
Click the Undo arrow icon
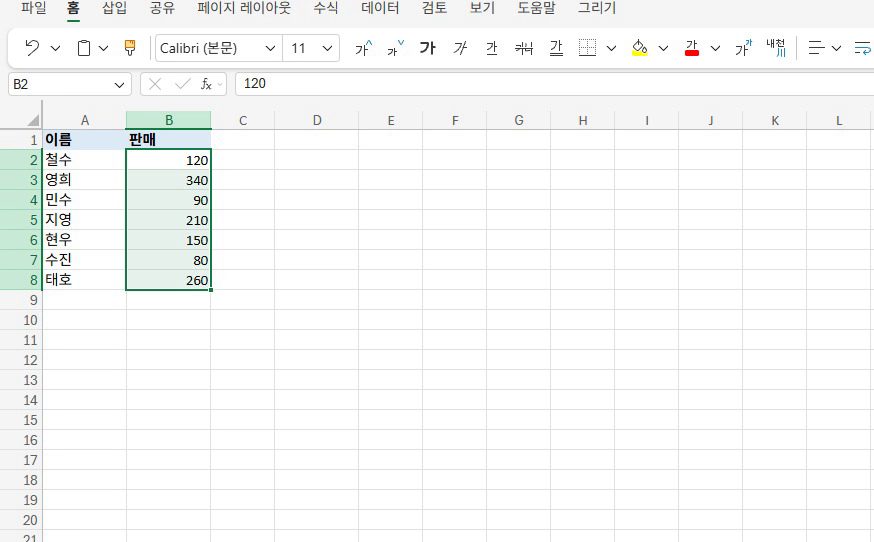click(x=32, y=48)
